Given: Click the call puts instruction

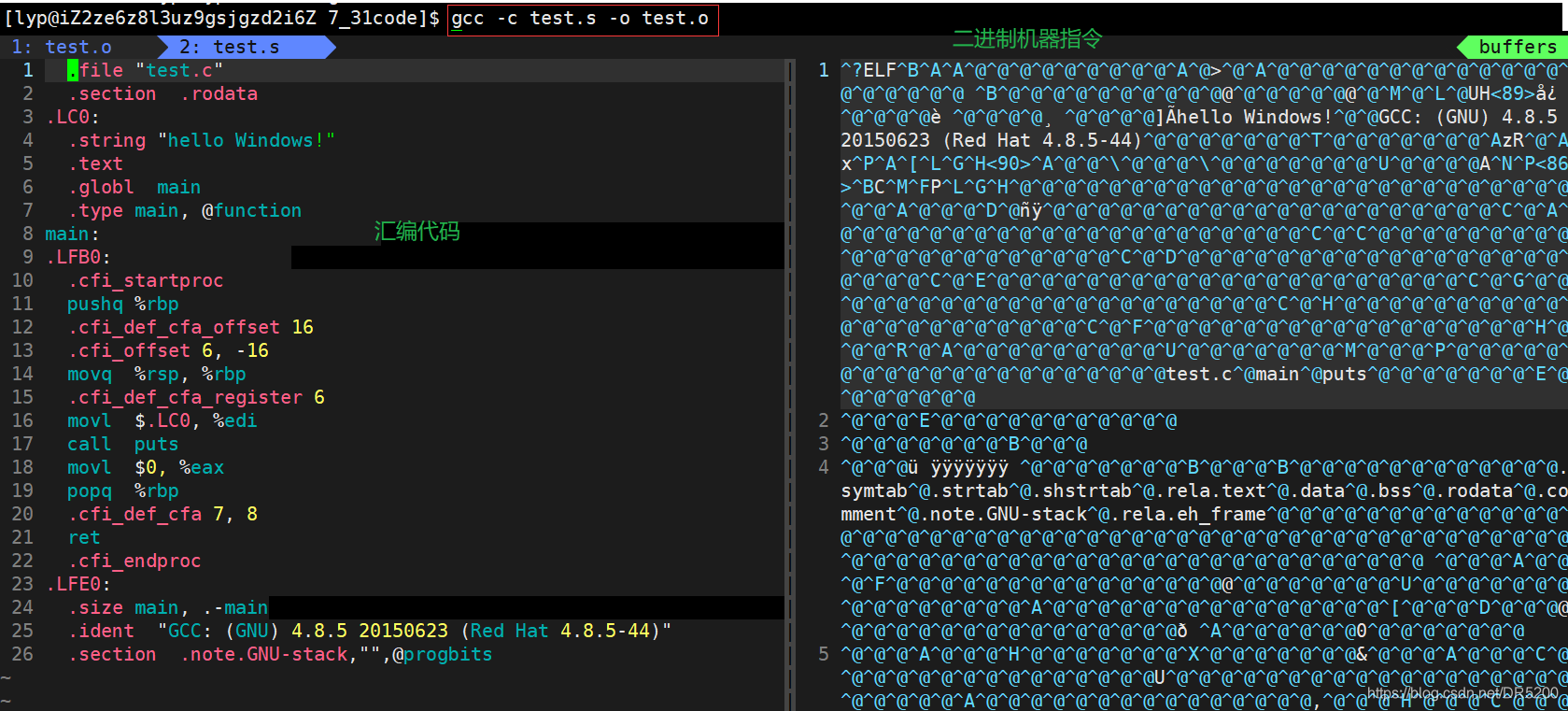Looking at the screenshot, I should pyautogui.click(x=122, y=444).
